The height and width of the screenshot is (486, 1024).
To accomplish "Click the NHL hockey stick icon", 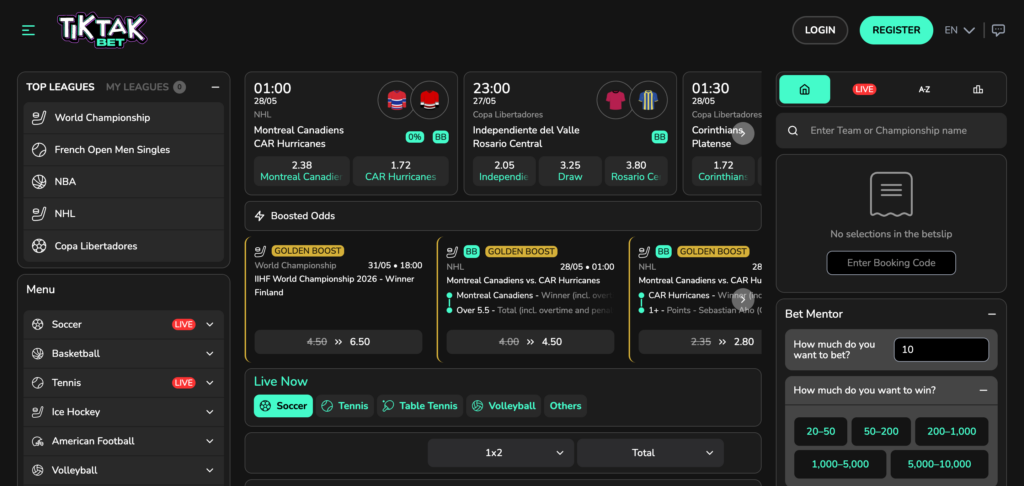I will point(39,214).
